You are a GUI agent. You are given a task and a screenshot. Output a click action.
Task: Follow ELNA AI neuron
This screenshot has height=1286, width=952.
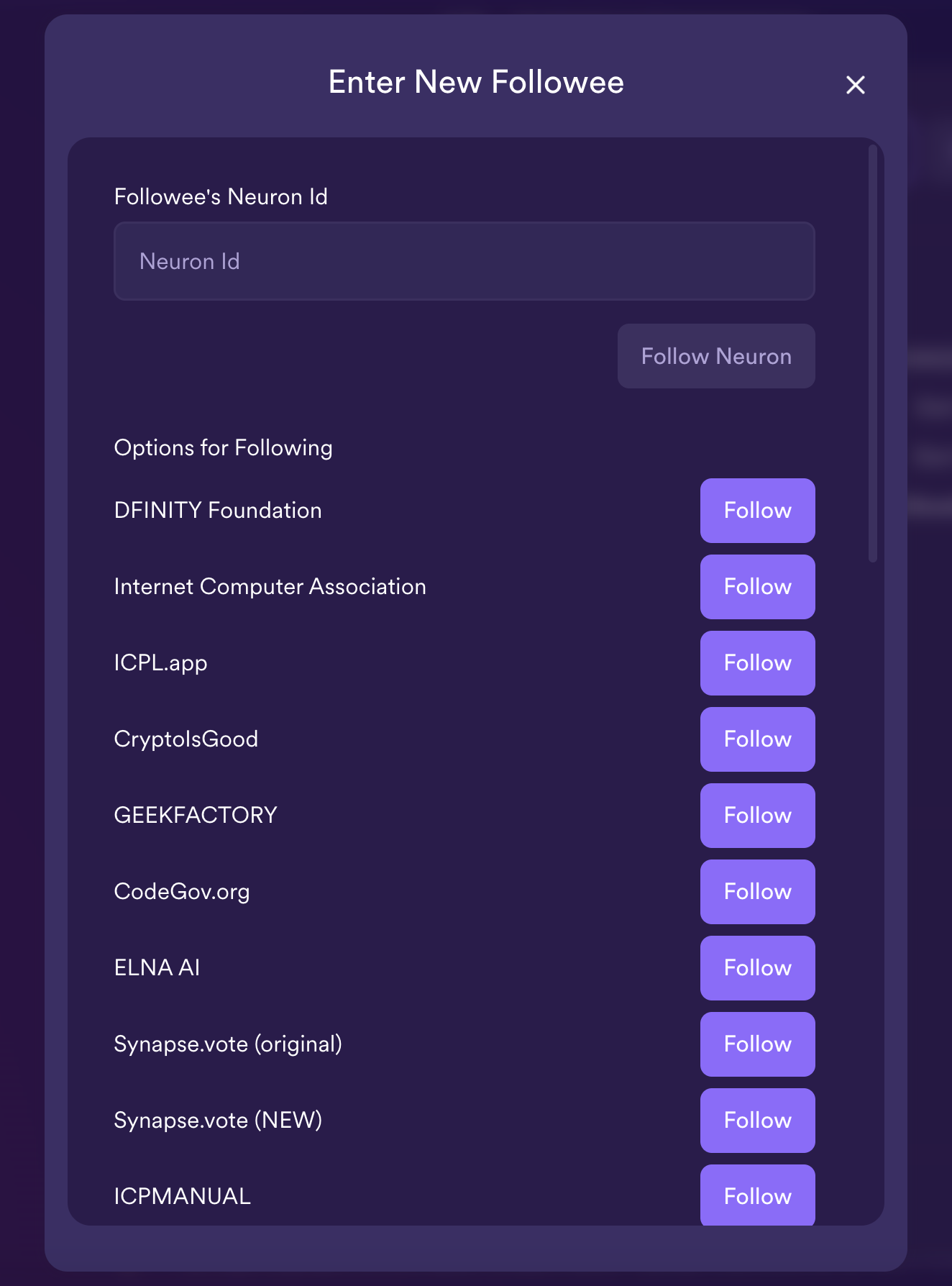pos(757,968)
